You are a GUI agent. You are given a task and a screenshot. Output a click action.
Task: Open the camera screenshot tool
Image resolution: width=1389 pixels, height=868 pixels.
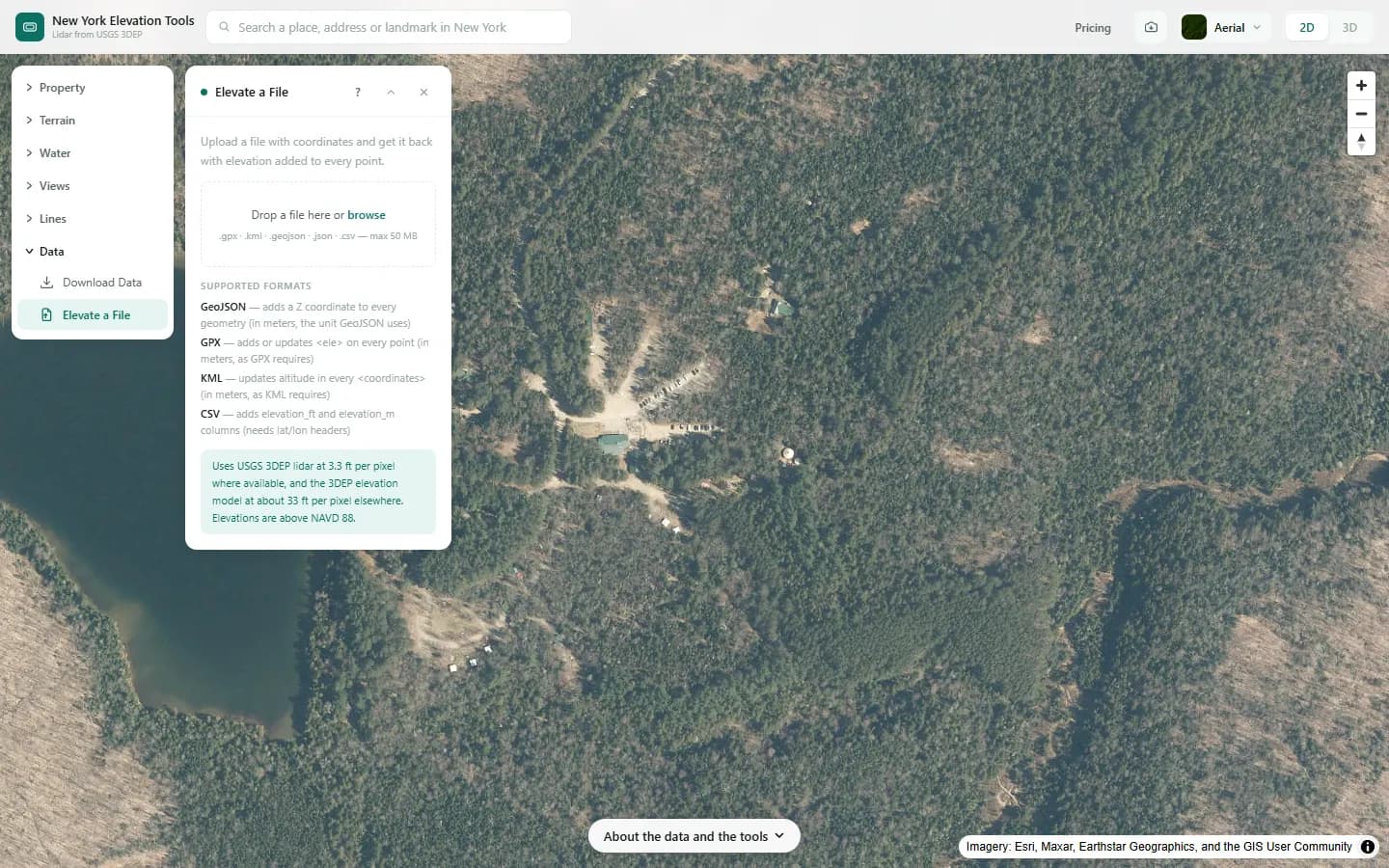click(1151, 27)
